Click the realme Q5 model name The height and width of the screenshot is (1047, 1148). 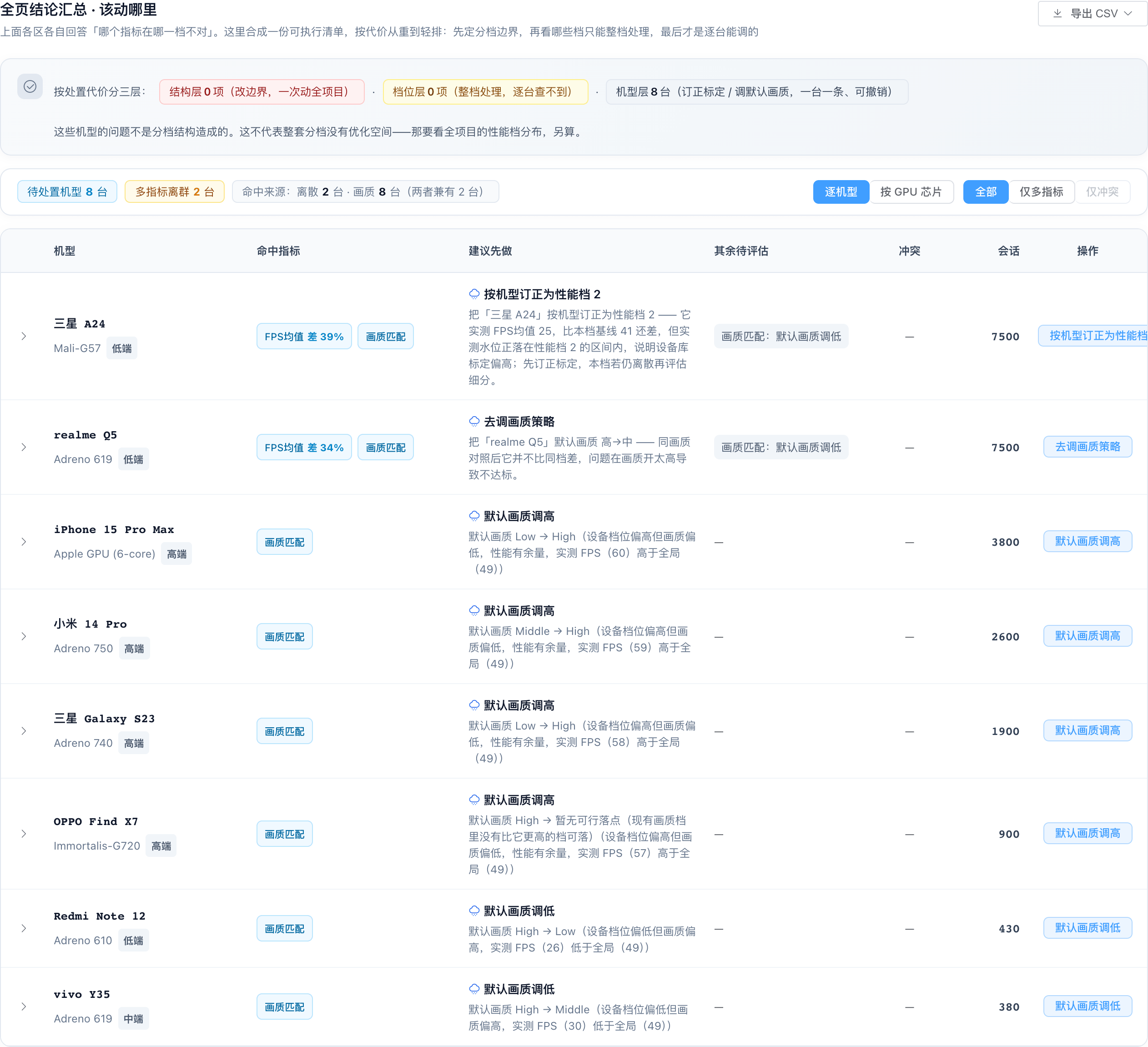point(86,435)
